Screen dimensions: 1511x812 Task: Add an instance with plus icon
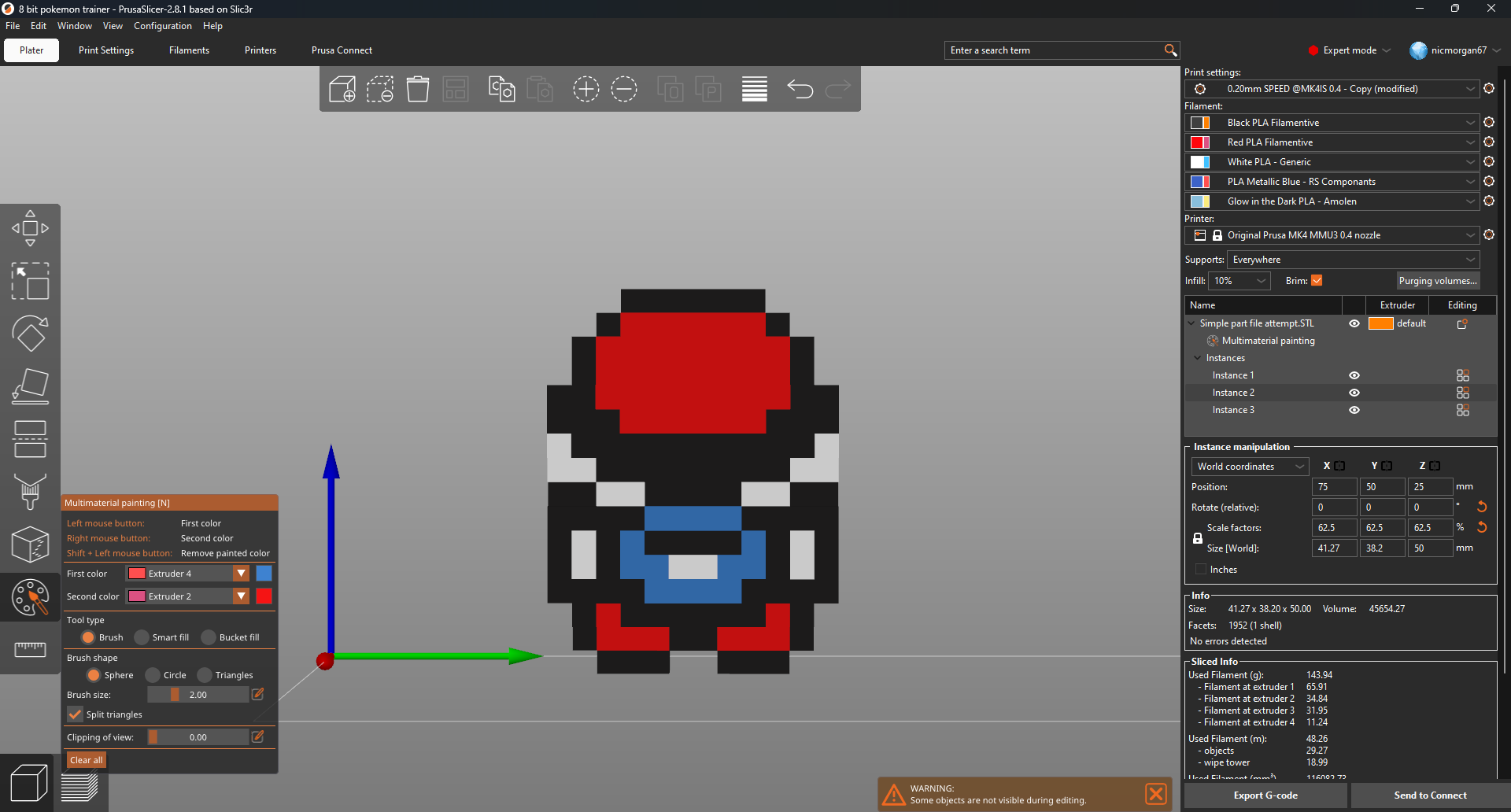(x=586, y=89)
